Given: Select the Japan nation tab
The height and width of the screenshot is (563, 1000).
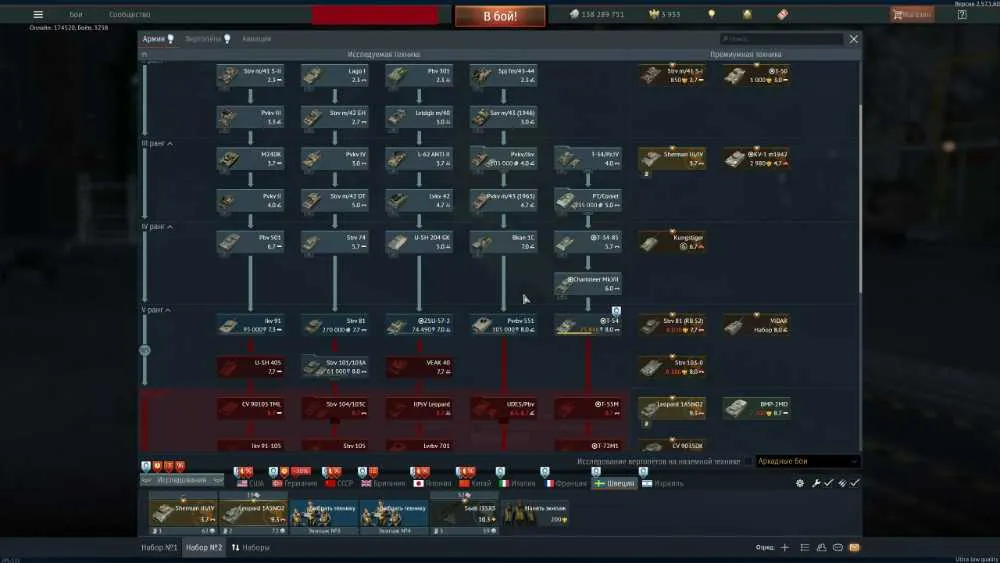Looking at the screenshot, I should tap(432, 483).
